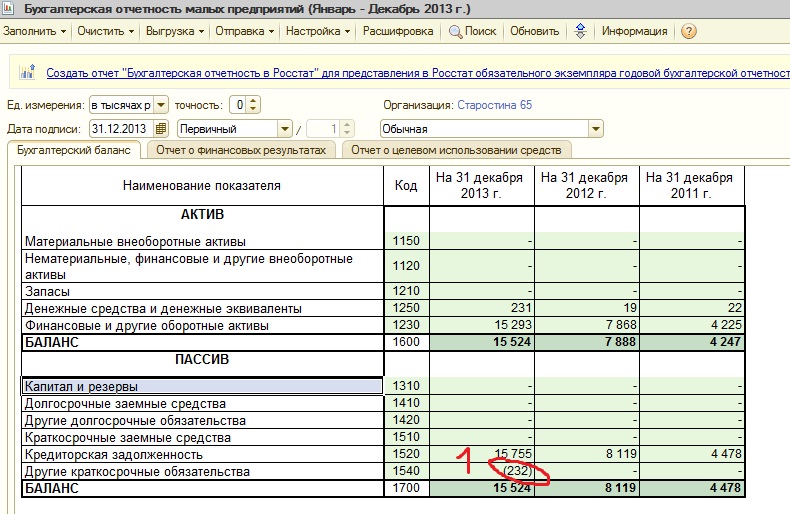Image resolution: width=790 pixels, height=514 pixels.
Task: Expand the Первичный report type dropdown
Action: (x=284, y=128)
